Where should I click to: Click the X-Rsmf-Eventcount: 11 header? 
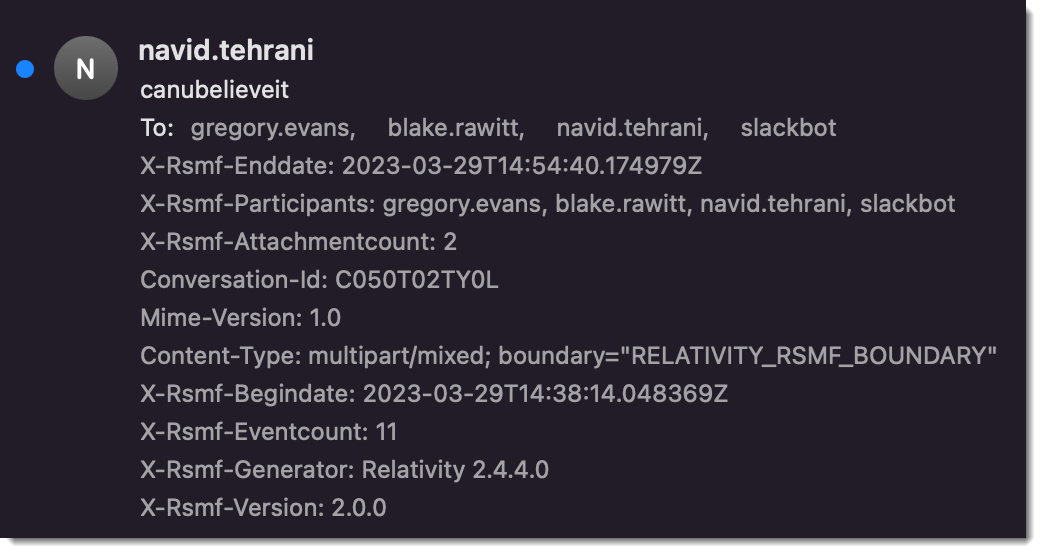[x=269, y=432]
